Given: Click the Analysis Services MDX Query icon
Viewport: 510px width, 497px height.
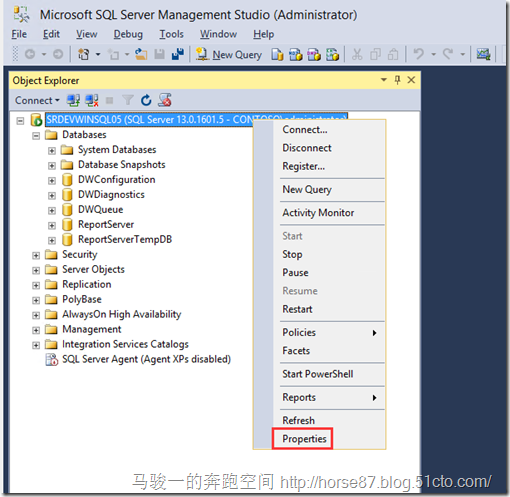Looking at the screenshot, I should 296,54.
